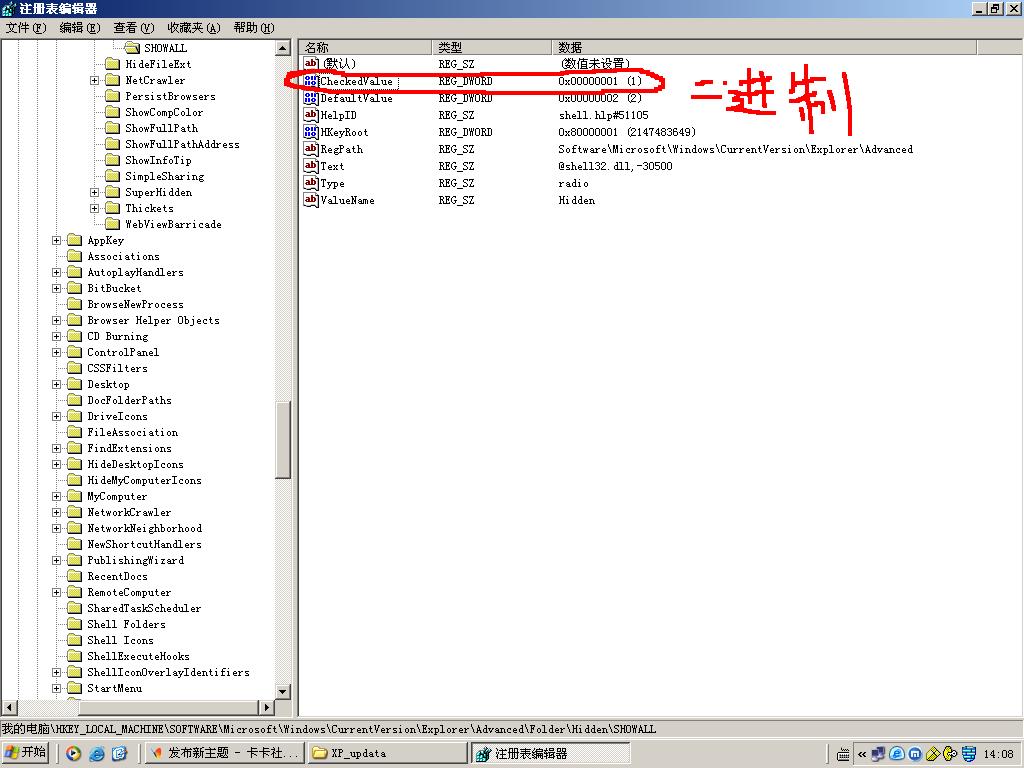Open the 文件(F) menu
The width and height of the screenshot is (1024, 768).
[26, 27]
